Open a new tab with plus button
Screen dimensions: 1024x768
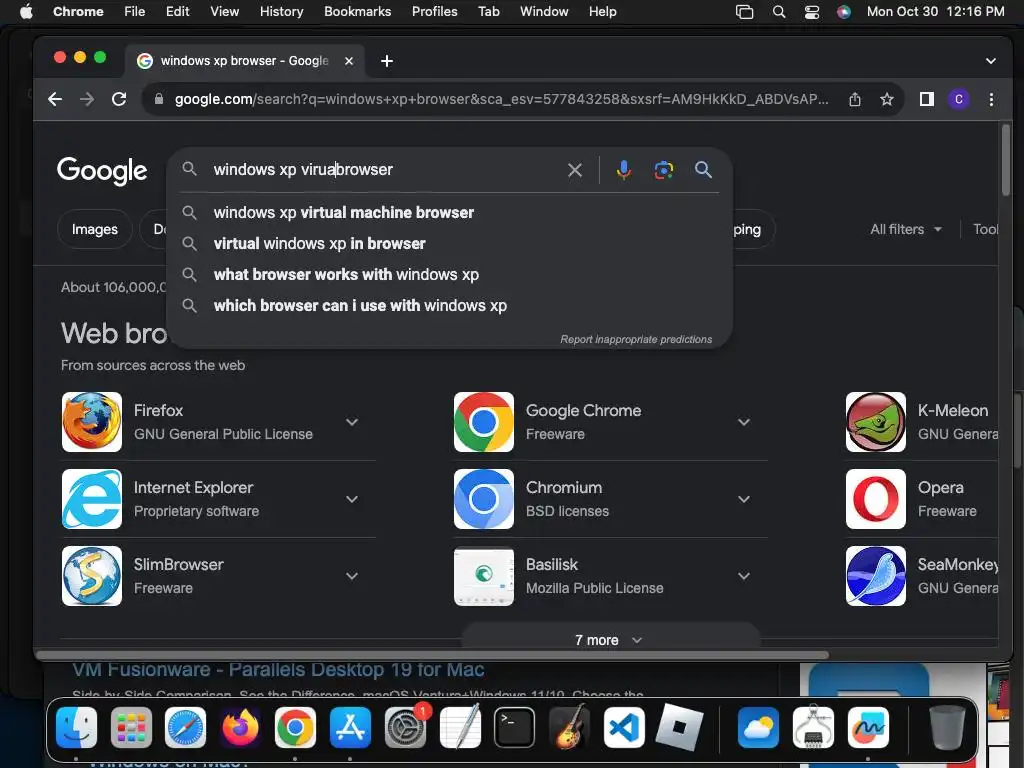point(387,61)
